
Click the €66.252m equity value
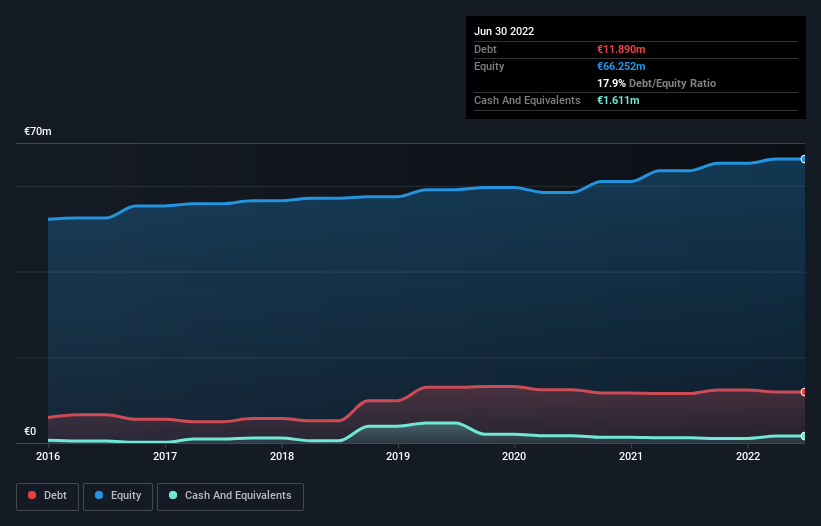[x=621, y=66]
